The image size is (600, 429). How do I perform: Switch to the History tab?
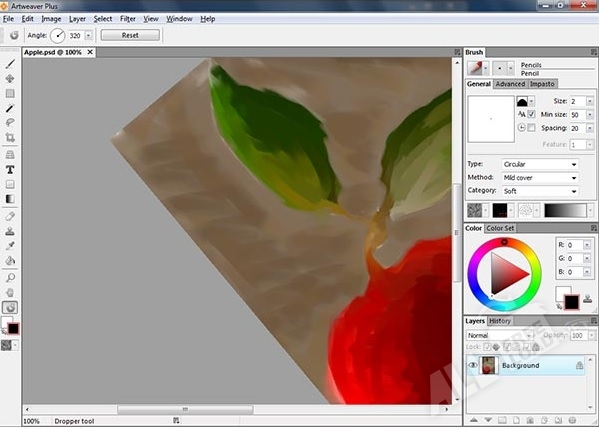pyautogui.click(x=501, y=321)
